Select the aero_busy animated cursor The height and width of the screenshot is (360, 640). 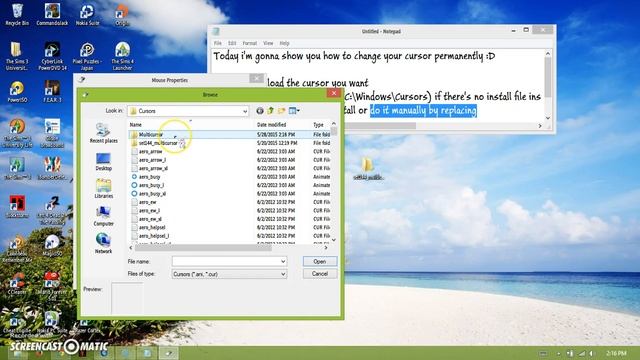[149, 177]
